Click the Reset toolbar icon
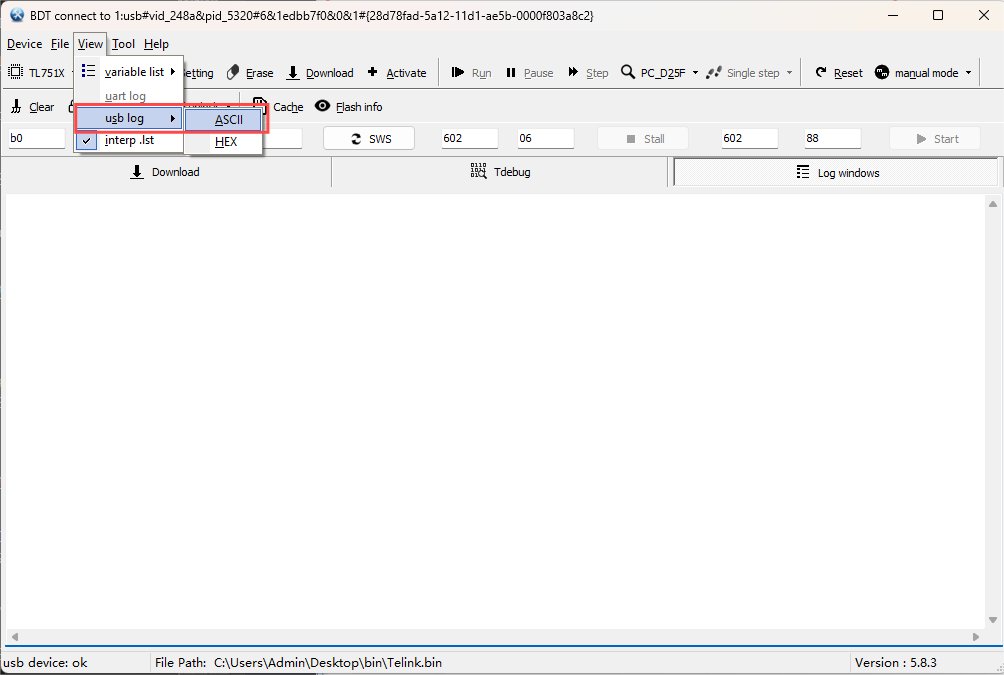1004x675 pixels. (x=821, y=72)
